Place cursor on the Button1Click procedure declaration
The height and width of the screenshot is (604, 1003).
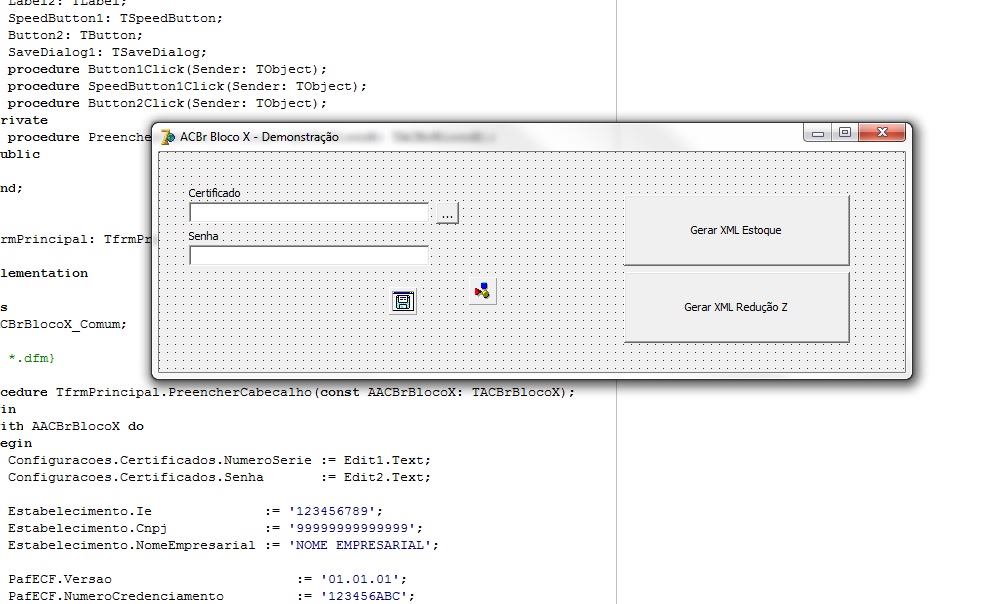click(x=167, y=69)
